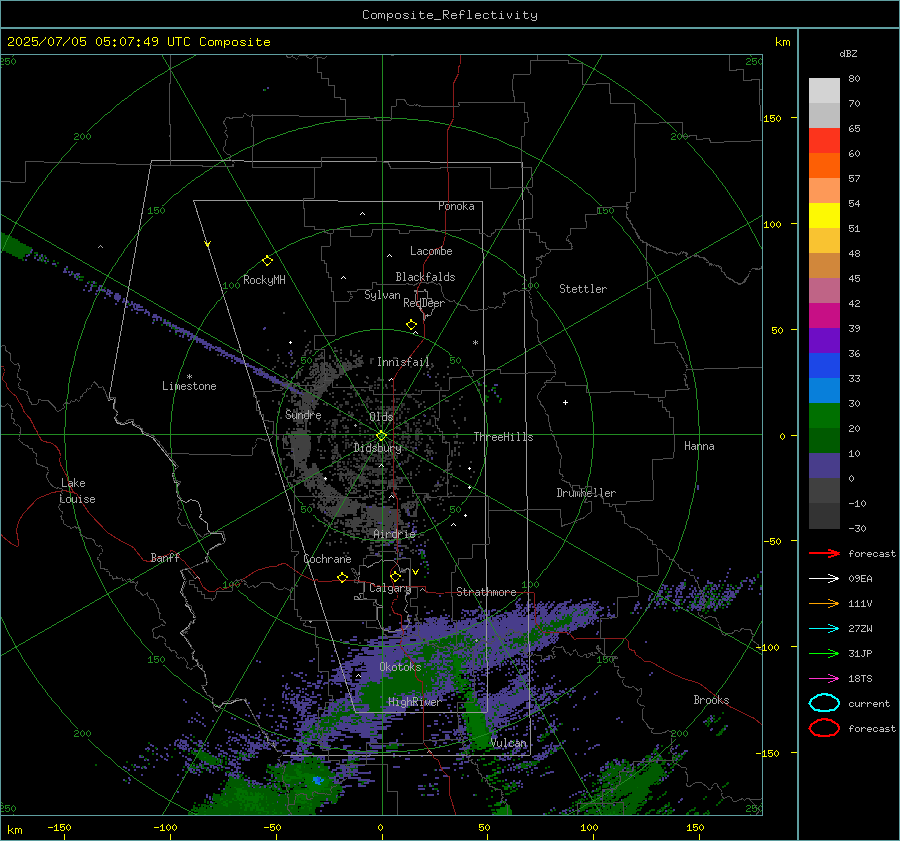The height and width of the screenshot is (841, 900).
Task: Click the red forecast arrow in the legend
Action: click(x=824, y=553)
